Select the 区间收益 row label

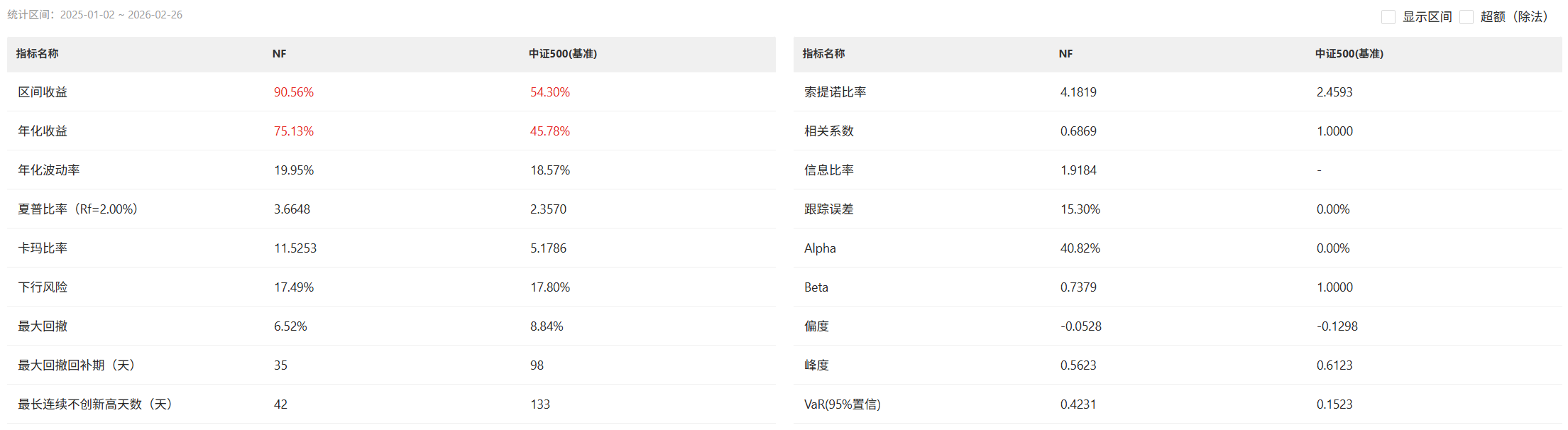coord(43,92)
